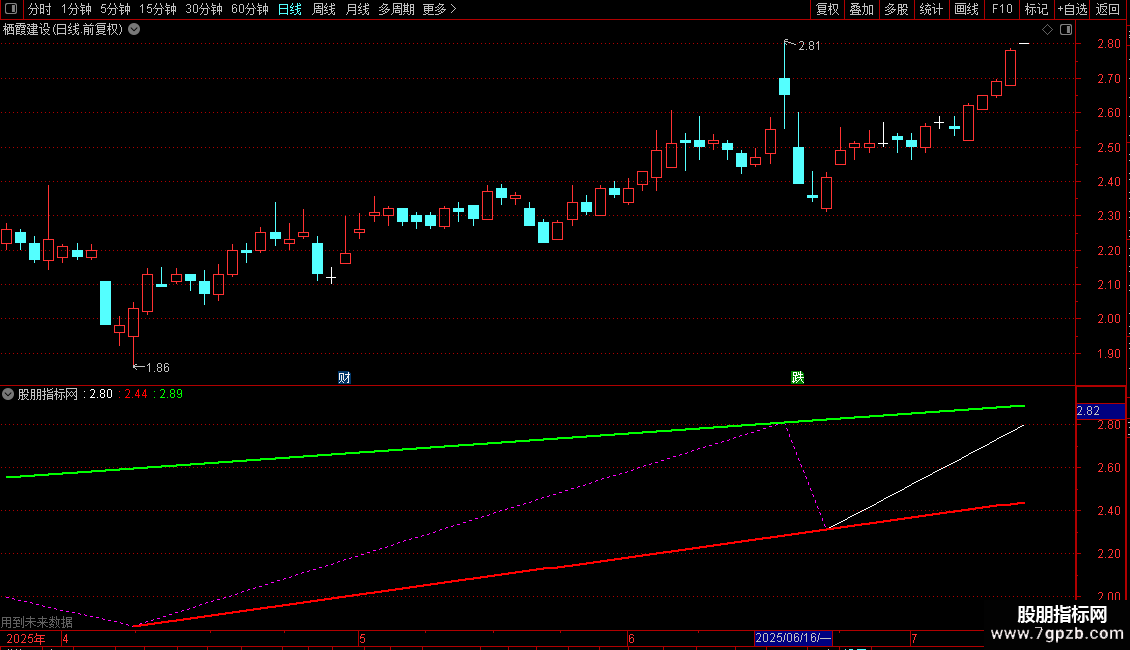Viewport: 1130px width, 650px height.
Task: Click the panel layout icon at top-left
Action: pos(11,9)
